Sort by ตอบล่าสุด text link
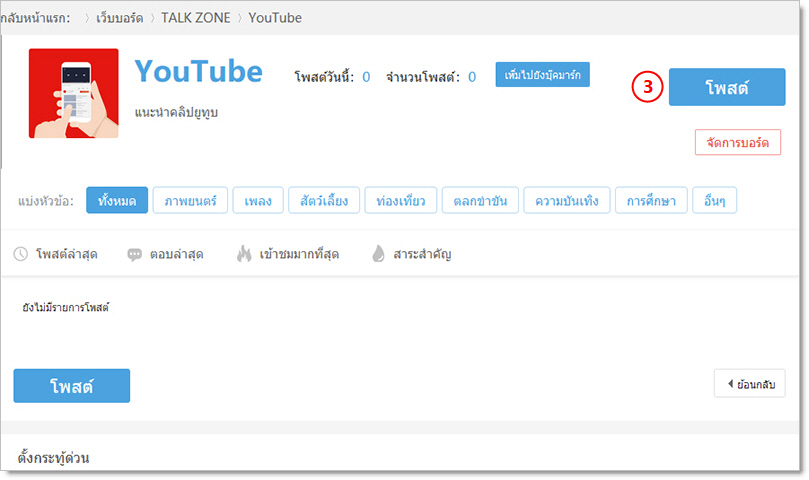 pyautogui.click(x=176, y=254)
